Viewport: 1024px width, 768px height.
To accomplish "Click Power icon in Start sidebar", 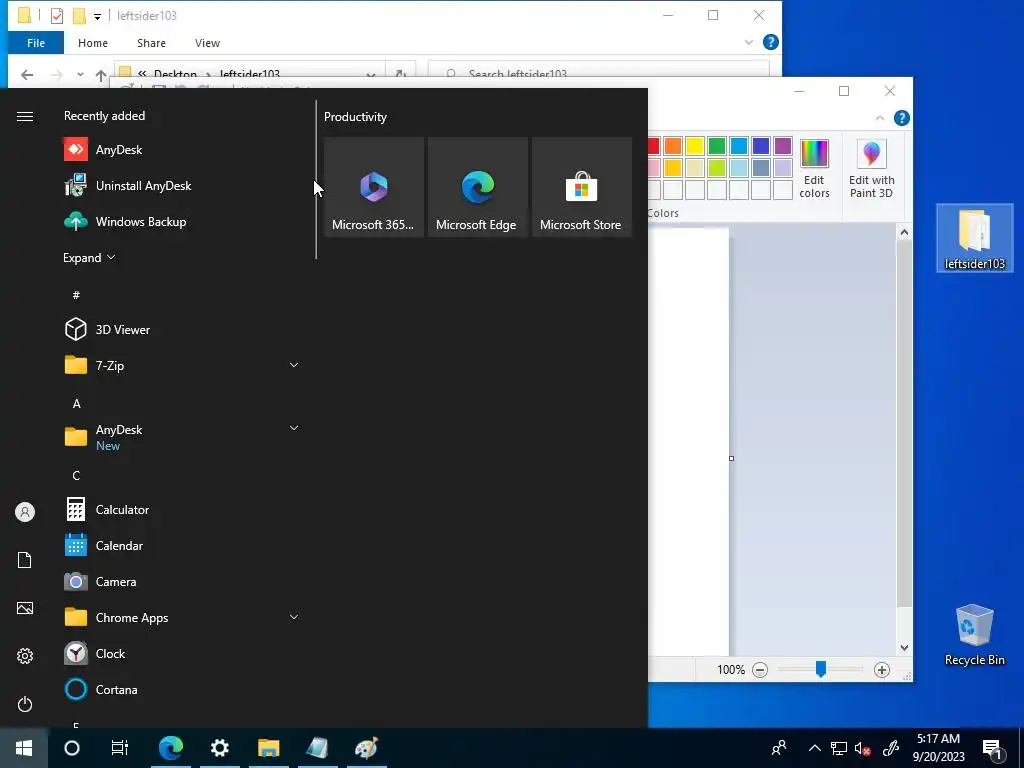I will pos(25,704).
